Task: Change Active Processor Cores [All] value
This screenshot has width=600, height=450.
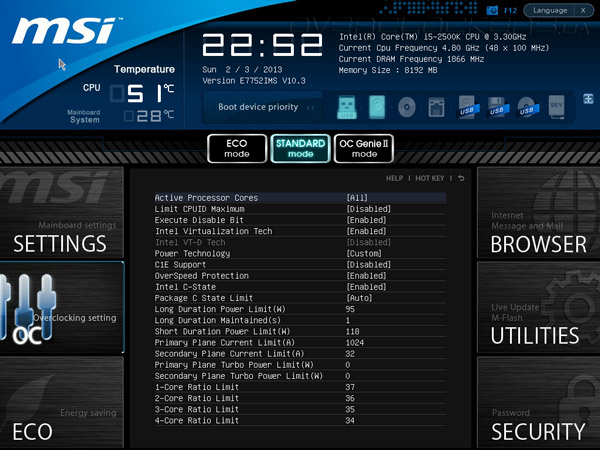Action: [357, 198]
